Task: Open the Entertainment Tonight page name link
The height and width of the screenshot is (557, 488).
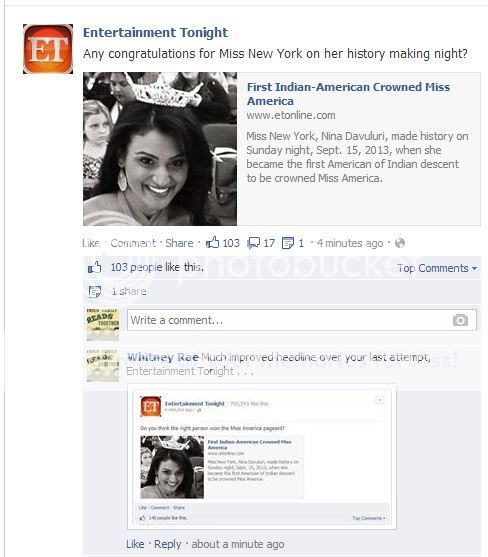Action: click(155, 33)
